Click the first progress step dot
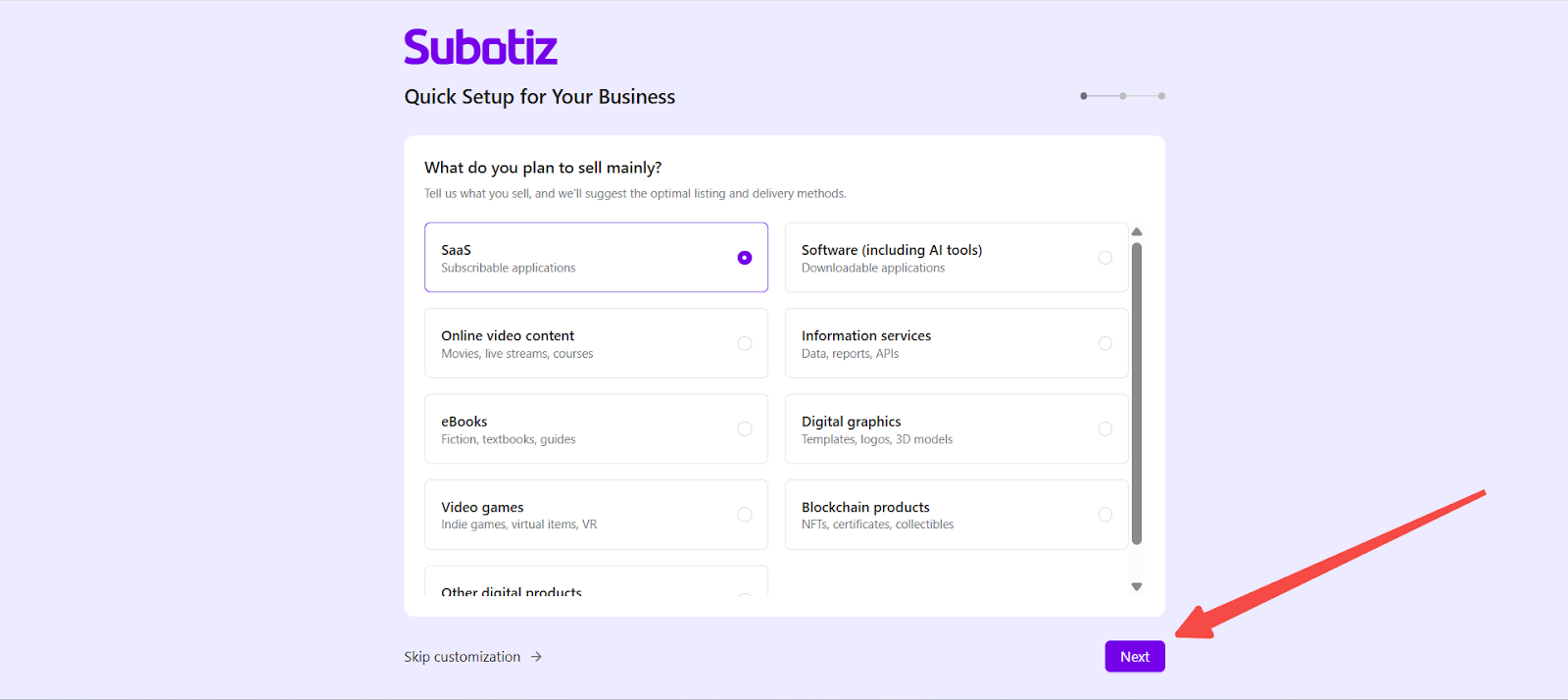The height and width of the screenshot is (700, 1568). (1084, 96)
